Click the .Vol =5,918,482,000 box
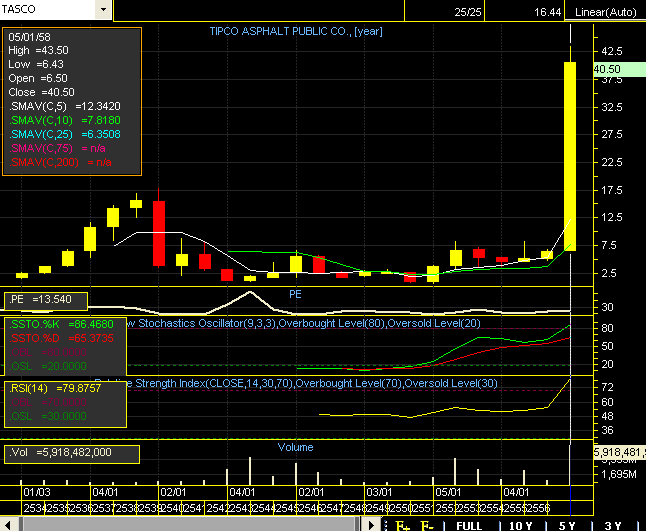Screen dimensions: 646x531 pos(72,453)
